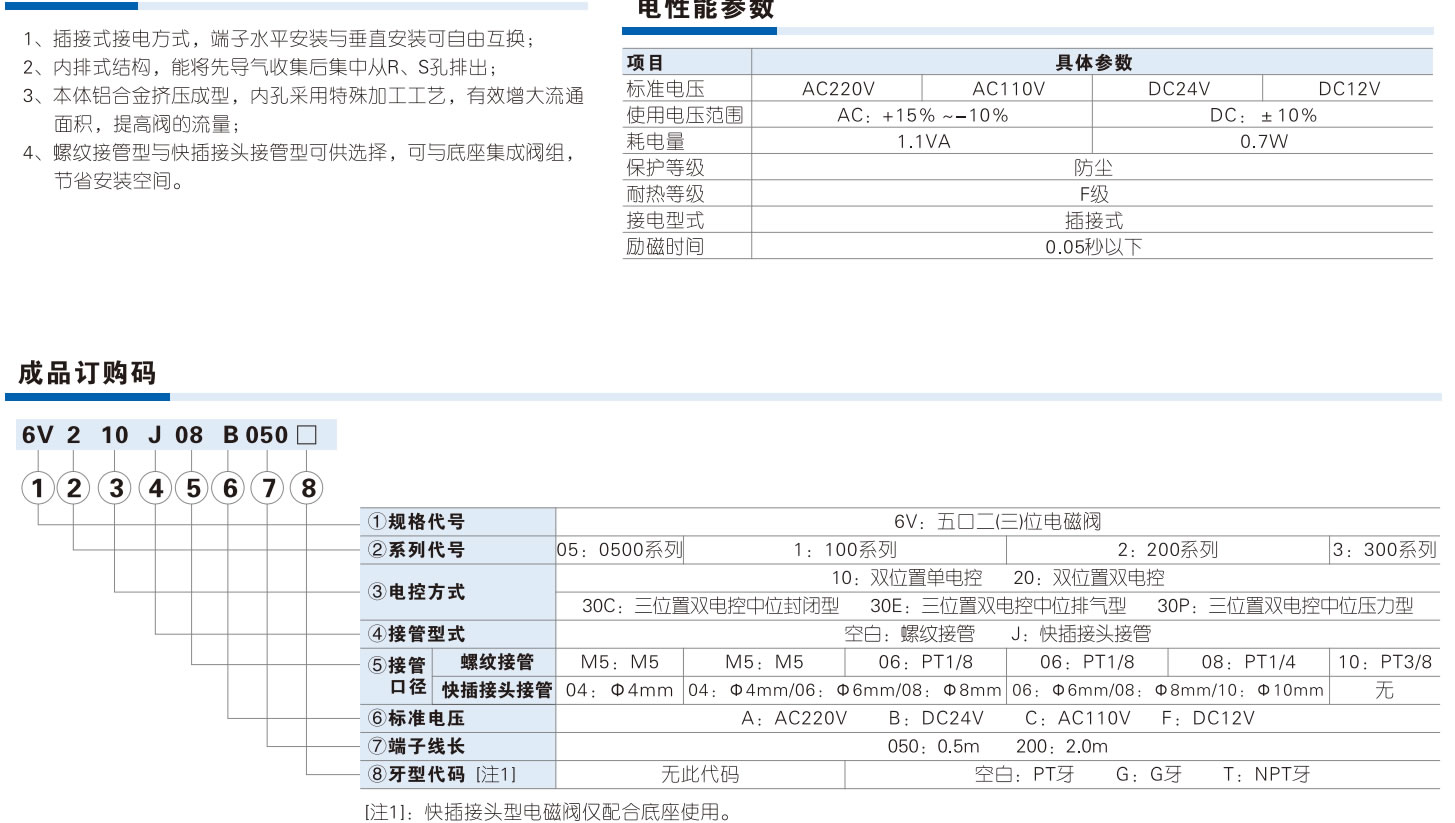Select the large circled number 2 callout
1455x823 pixels.
click(x=74, y=488)
